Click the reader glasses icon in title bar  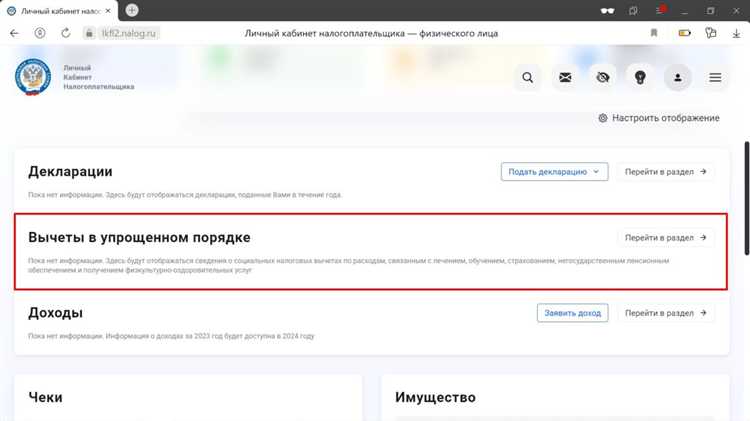tap(607, 11)
